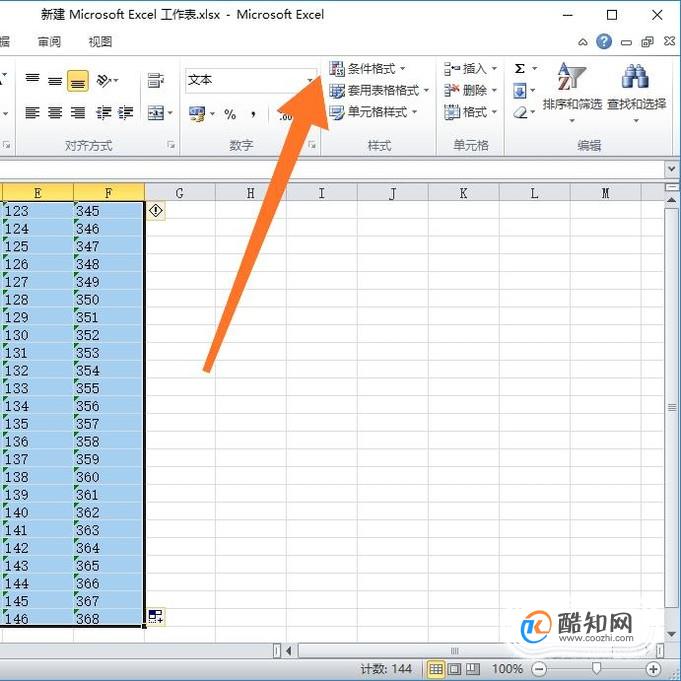Minimize the workbook window icon
Screen dimensions: 681x681
[x=626, y=43]
